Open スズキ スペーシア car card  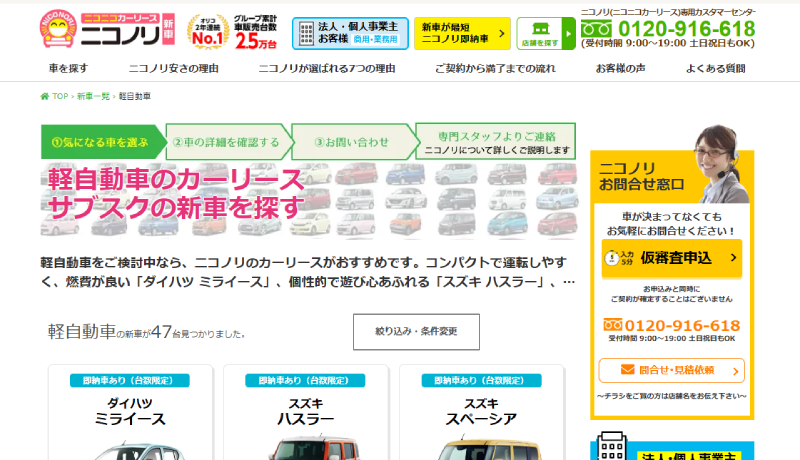pyautogui.click(x=481, y=412)
